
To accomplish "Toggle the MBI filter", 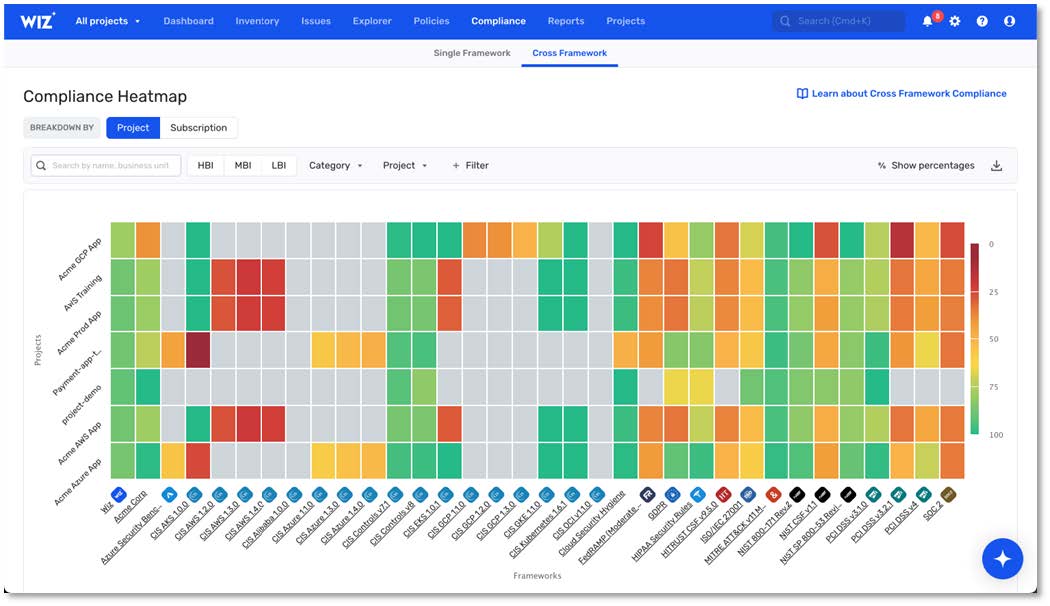I will (242, 166).
